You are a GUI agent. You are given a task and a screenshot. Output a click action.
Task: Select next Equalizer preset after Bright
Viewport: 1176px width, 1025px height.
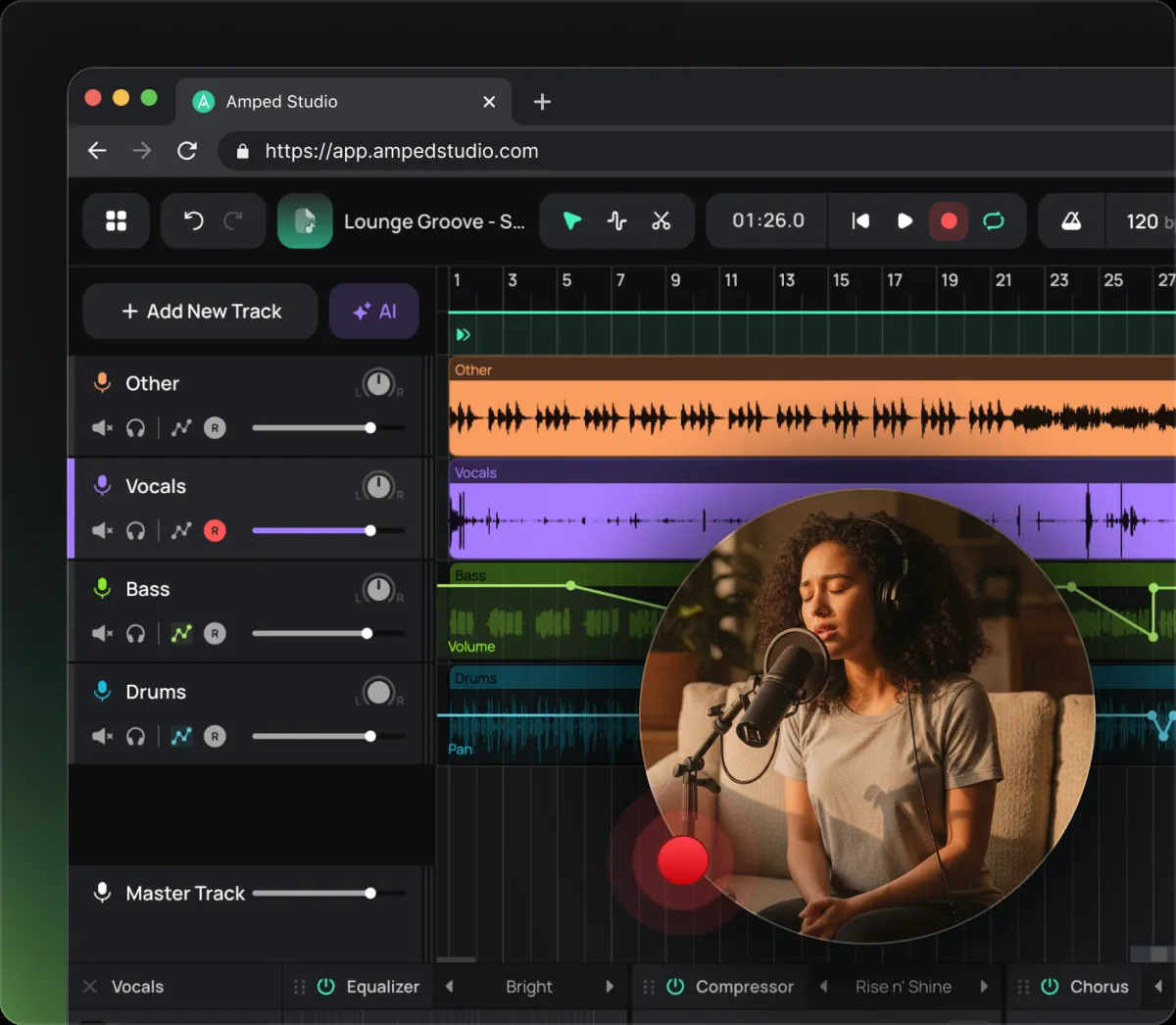[610, 987]
